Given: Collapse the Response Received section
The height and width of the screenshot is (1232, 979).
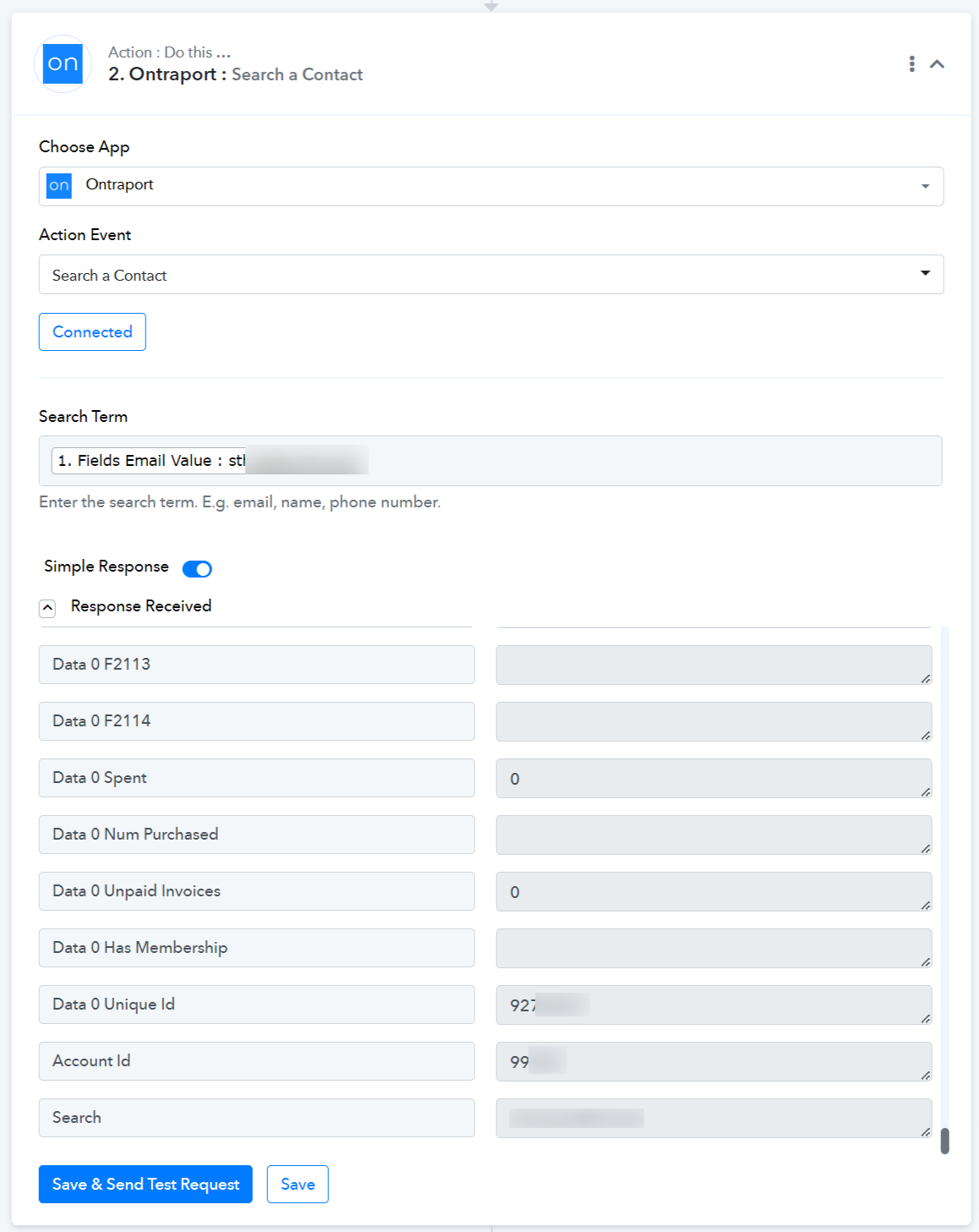Looking at the screenshot, I should click(x=47, y=608).
